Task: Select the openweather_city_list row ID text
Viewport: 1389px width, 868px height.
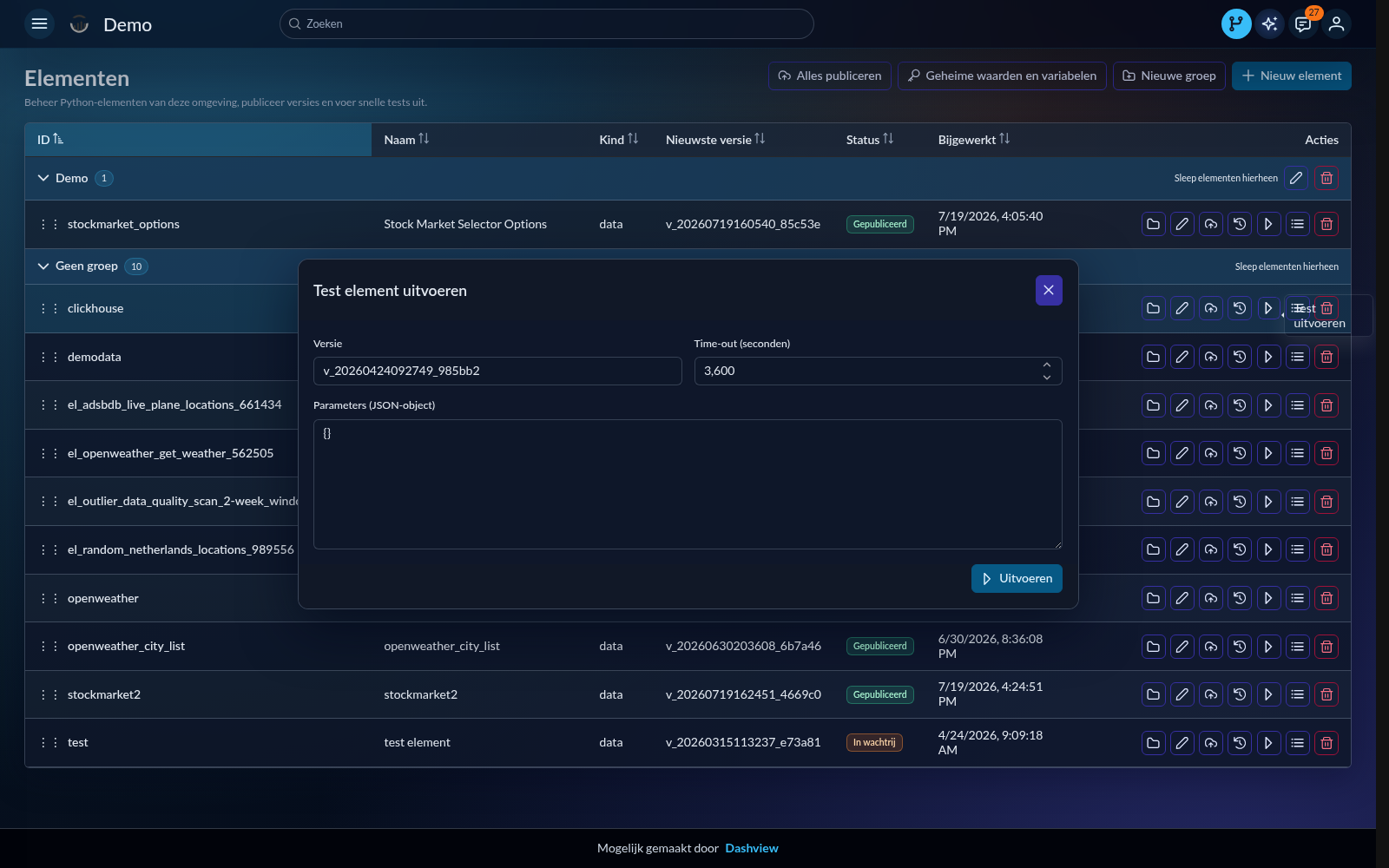Action: pyautogui.click(x=126, y=647)
